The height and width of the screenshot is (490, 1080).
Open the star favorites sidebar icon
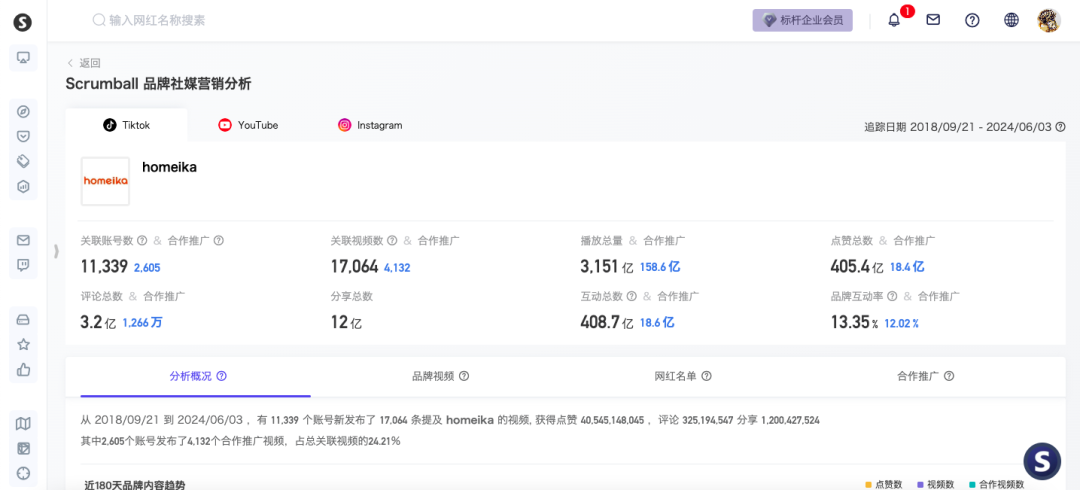tap(23, 345)
